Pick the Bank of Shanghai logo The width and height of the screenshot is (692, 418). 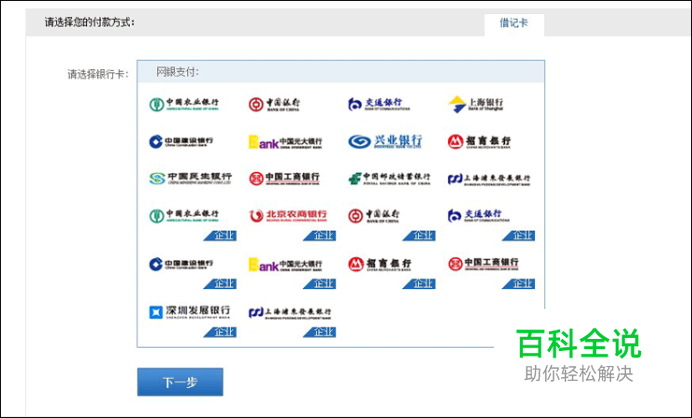tap(475, 104)
